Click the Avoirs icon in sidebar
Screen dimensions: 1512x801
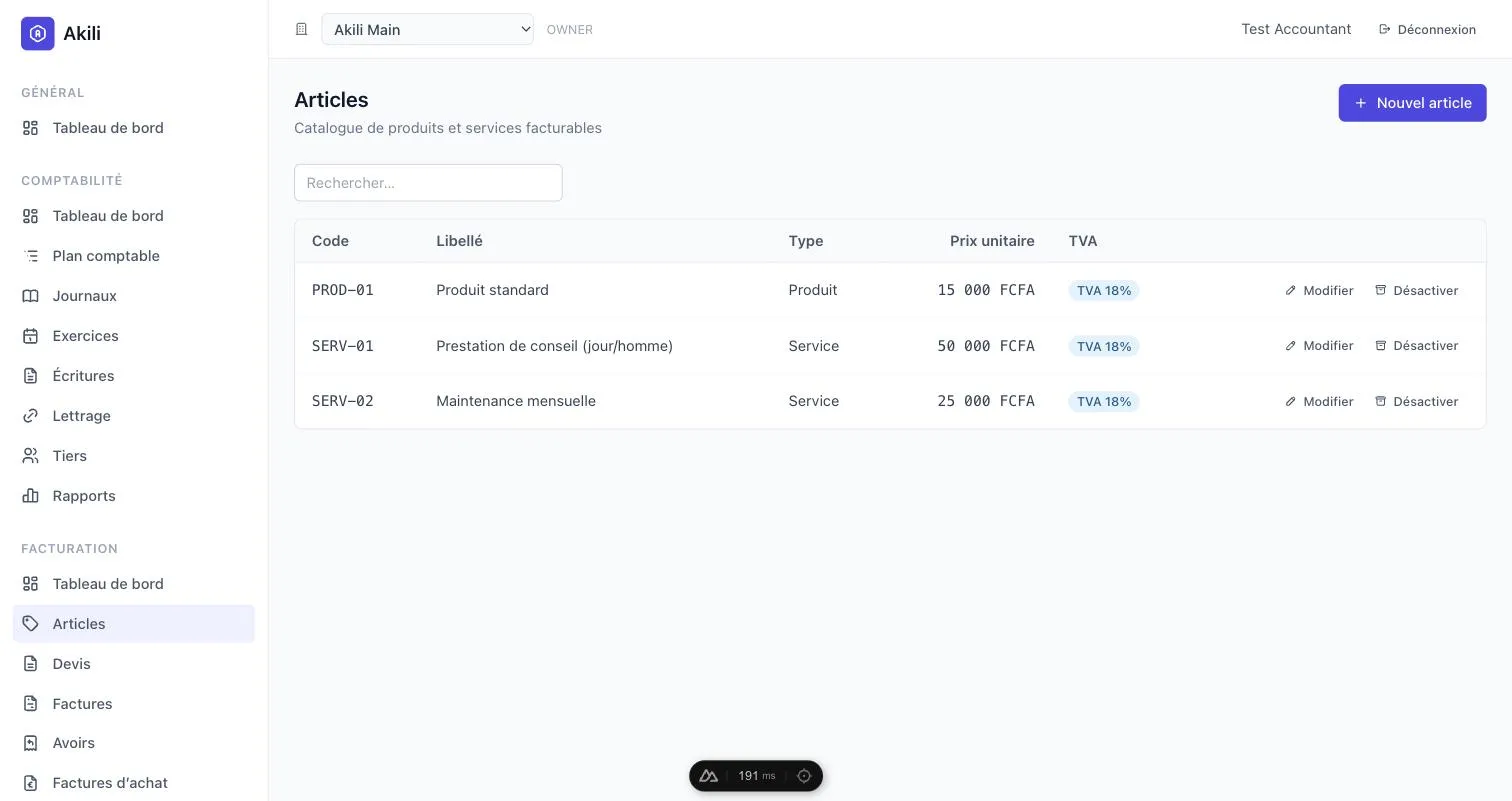[x=31, y=743]
